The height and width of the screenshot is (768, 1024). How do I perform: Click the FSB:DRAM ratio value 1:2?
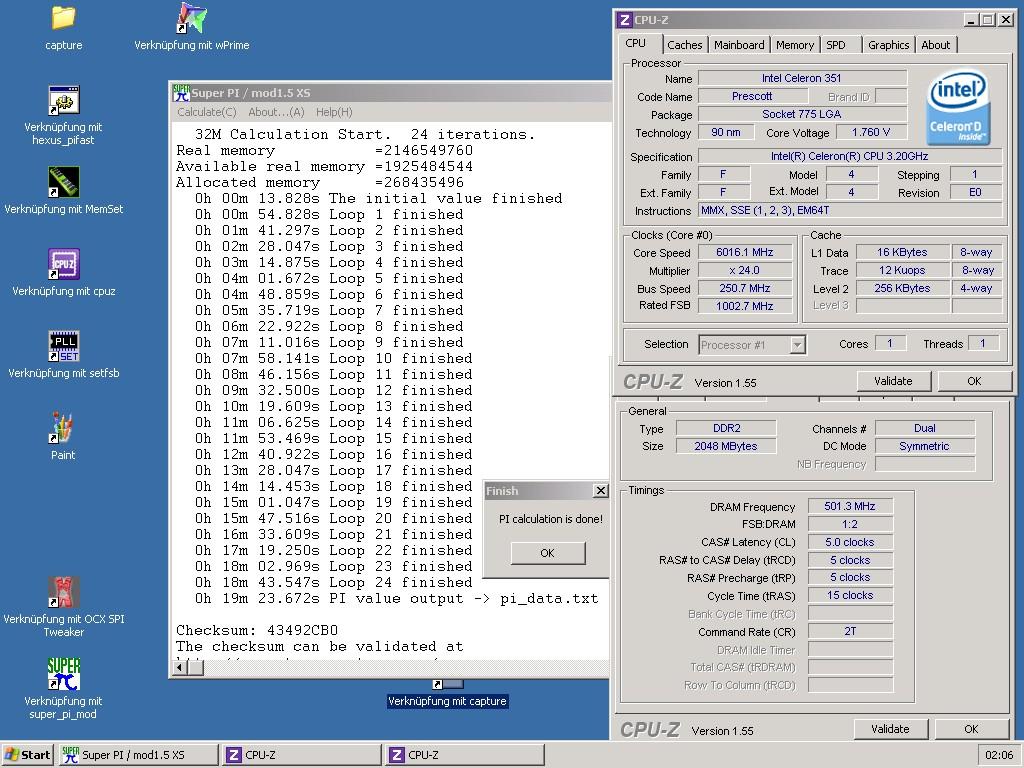point(850,524)
